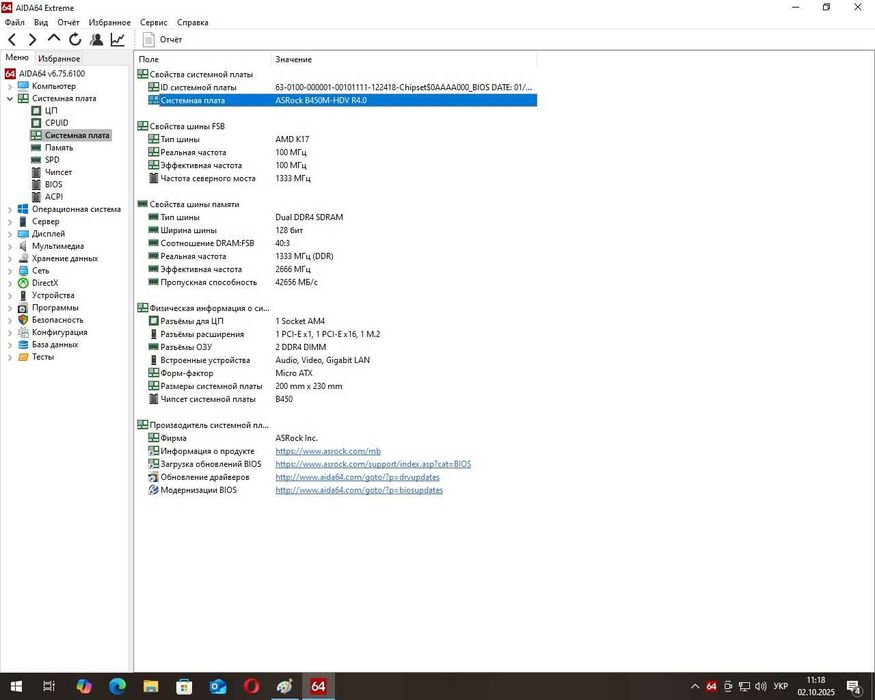This screenshot has width=875, height=700.
Task: Expand the Сервер tree node
Action: coord(10,222)
